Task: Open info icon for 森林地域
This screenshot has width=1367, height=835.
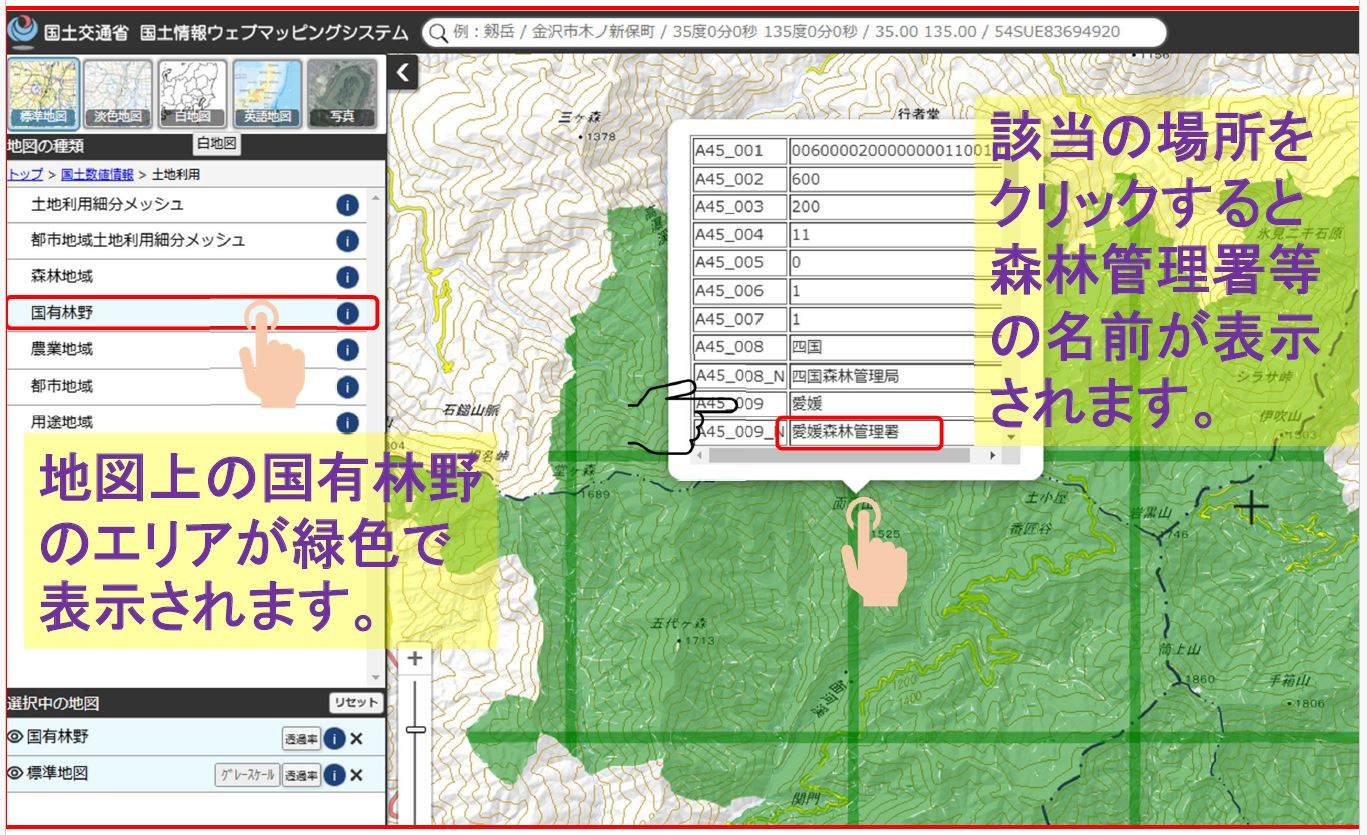Action: point(347,277)
